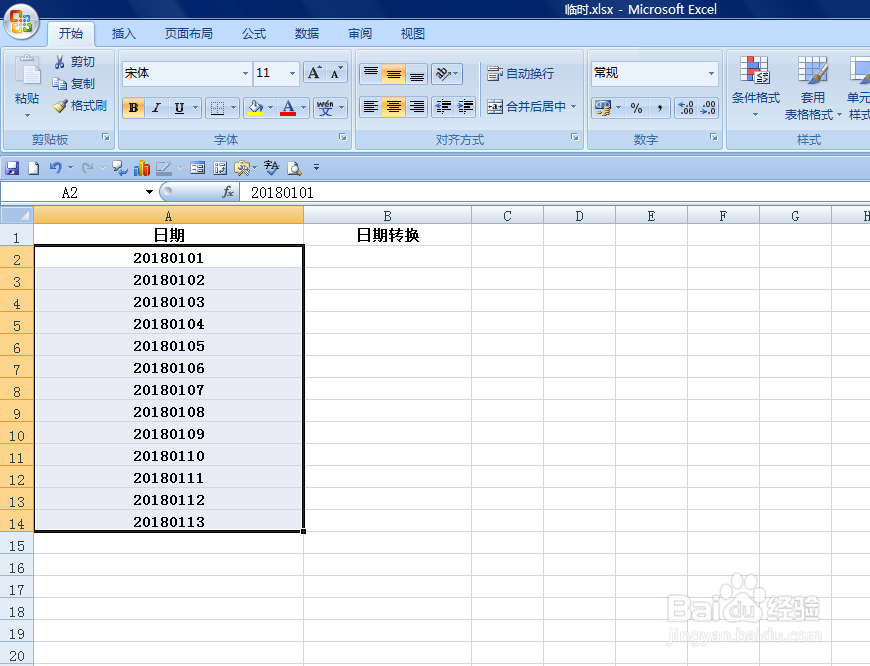Image resolution: width=870 pixels, height=666 pixels.
Task: Toggle italic formatting
Action: (156, 108)
